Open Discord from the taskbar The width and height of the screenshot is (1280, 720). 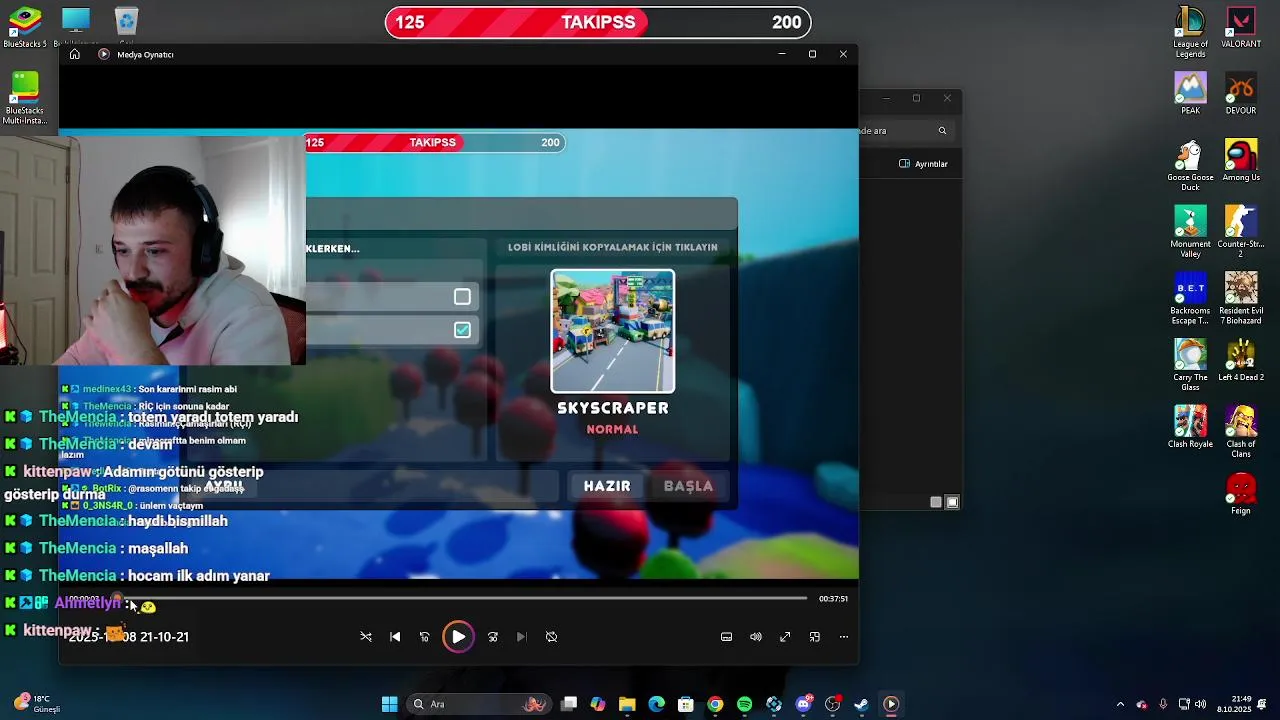pyautogui.click(x=803, y=704)
